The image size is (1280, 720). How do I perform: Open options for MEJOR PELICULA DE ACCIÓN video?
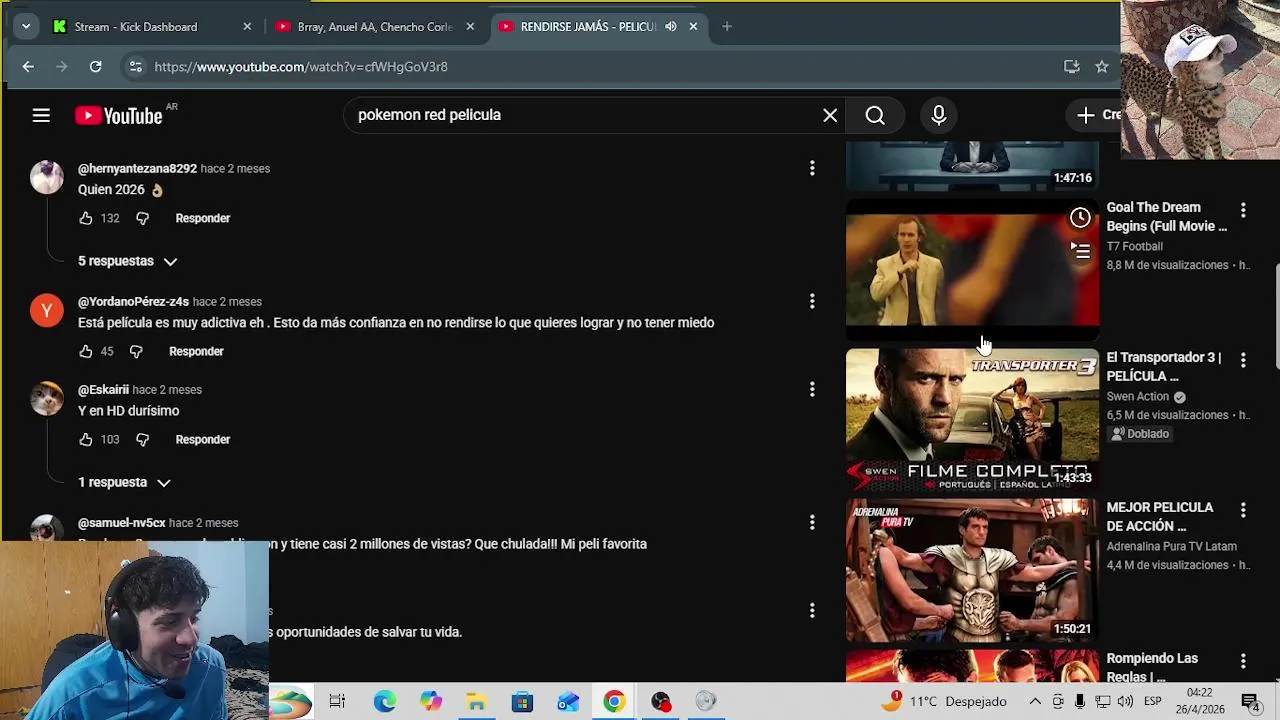[x=1243, y=510]
